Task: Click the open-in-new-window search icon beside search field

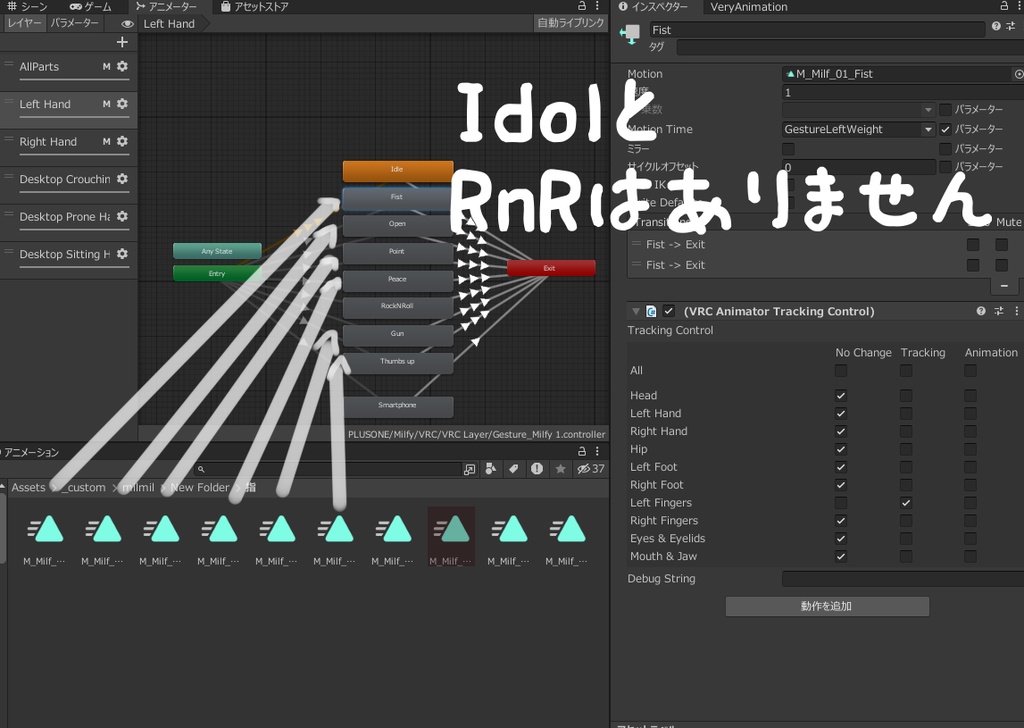Action: pos(470,469)
